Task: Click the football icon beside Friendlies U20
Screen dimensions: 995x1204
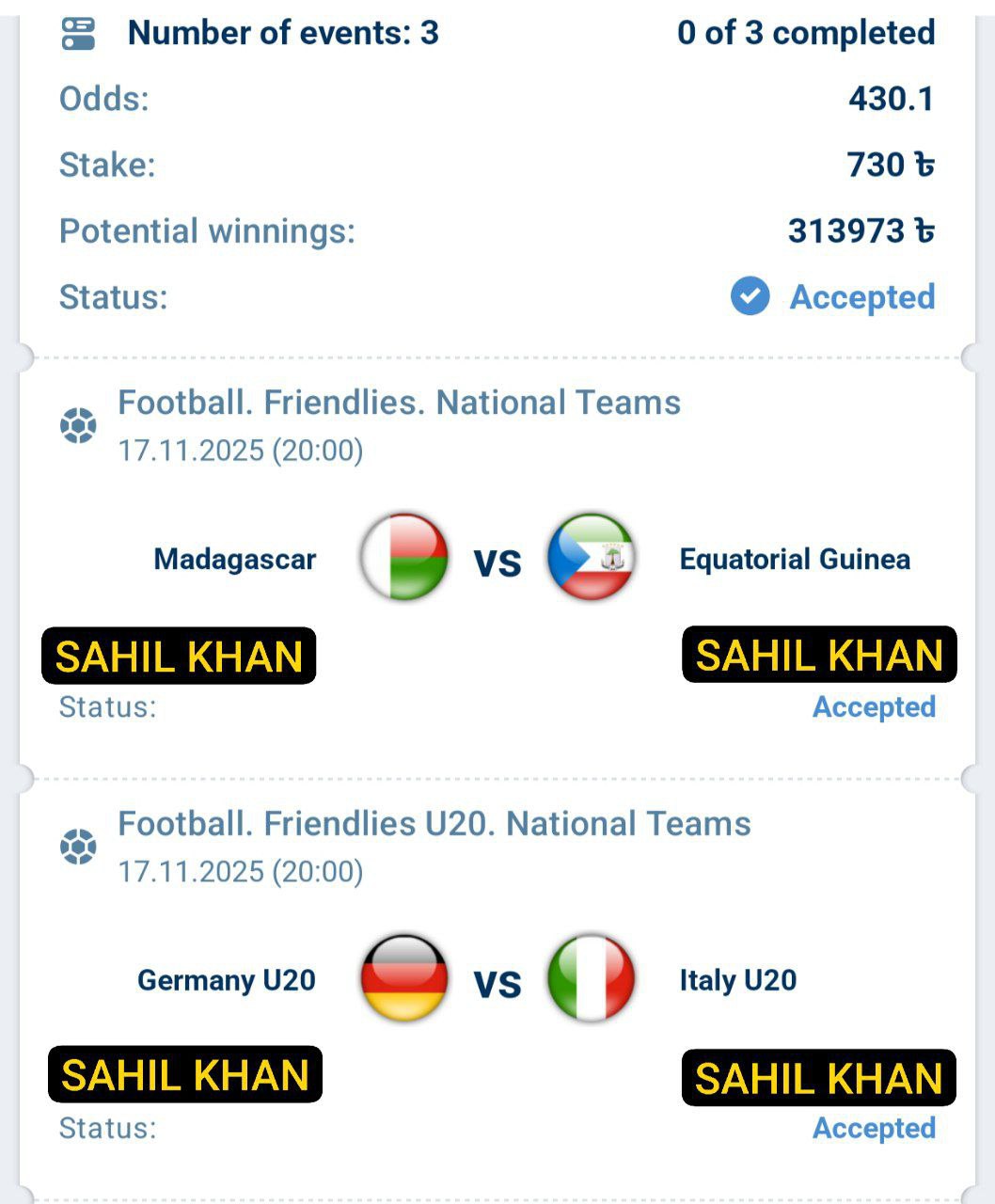Action: point(78,847)
